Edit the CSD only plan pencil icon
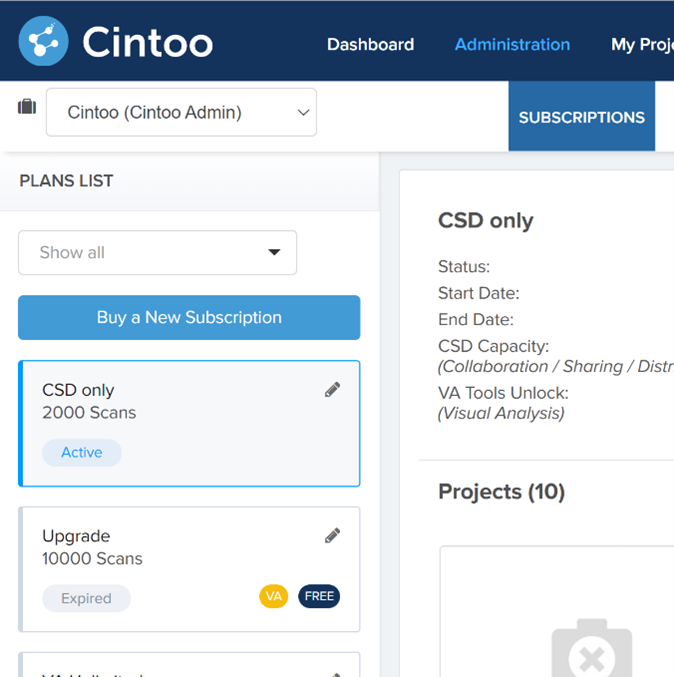This screenshot has width=674, height=677. pyautogui.click(x=332, y=389)
